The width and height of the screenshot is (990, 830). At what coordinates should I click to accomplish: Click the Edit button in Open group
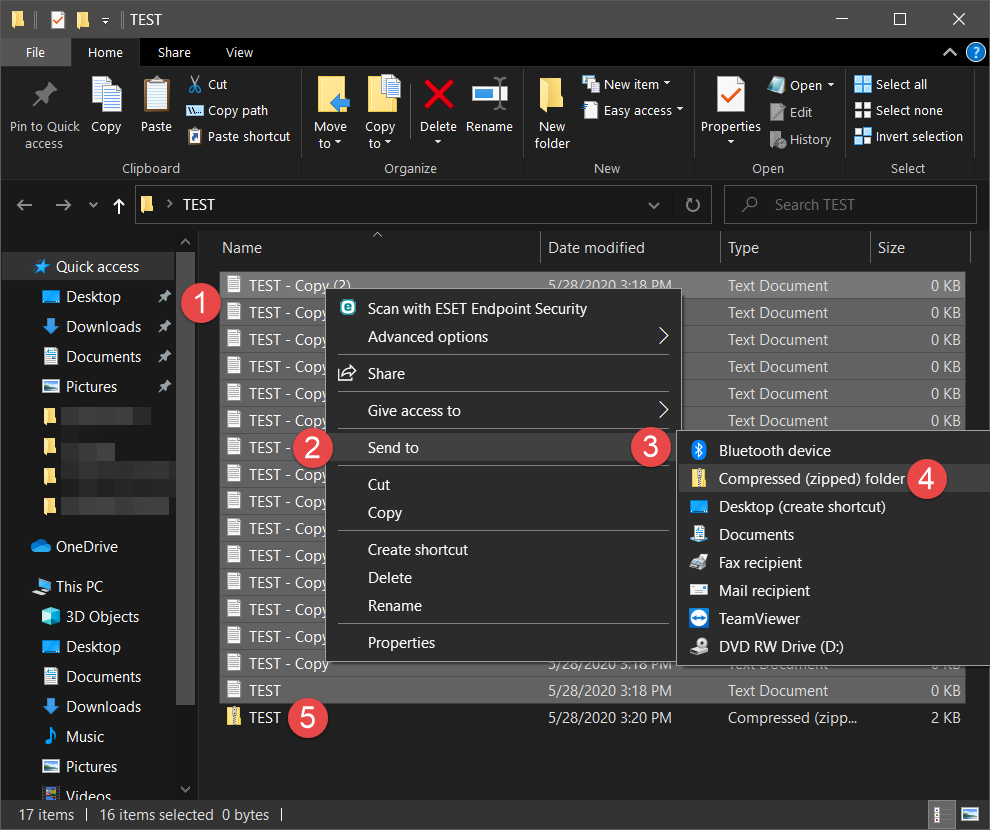[791, 112]
